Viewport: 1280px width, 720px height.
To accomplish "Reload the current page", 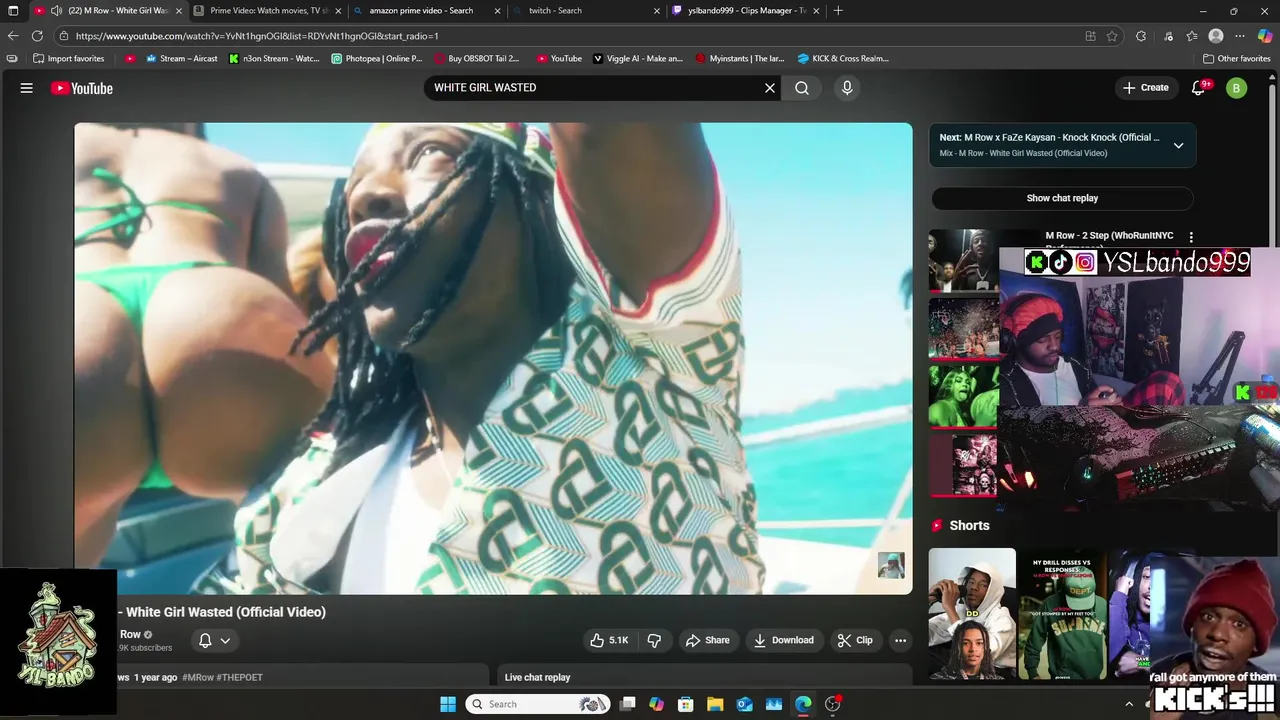I will [37, 36].
